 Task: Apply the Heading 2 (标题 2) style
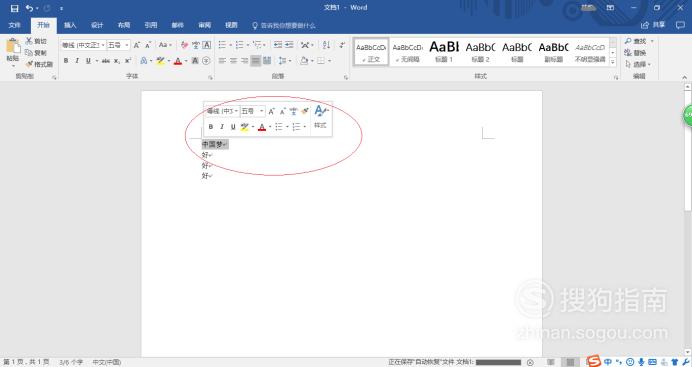tap(480, 52)
